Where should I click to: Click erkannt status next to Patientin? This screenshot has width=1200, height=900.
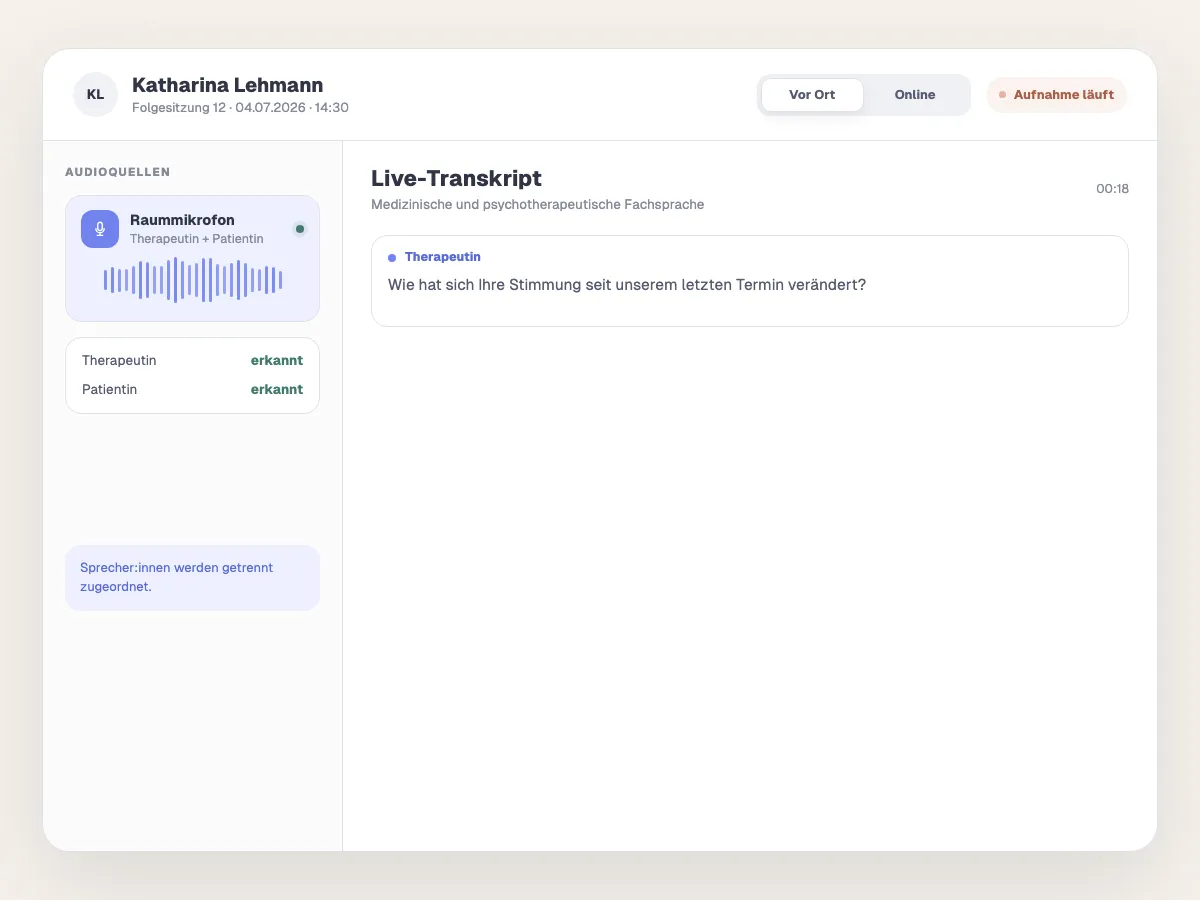pos(277,389)
